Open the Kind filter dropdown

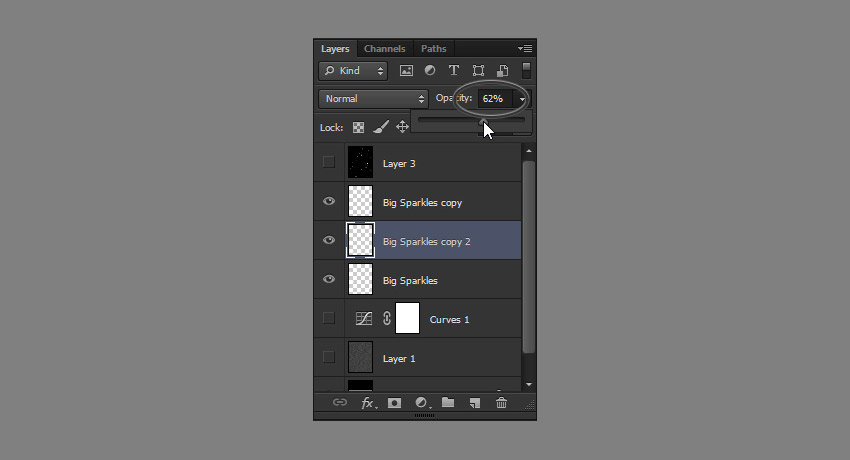(x=353, y=71)
